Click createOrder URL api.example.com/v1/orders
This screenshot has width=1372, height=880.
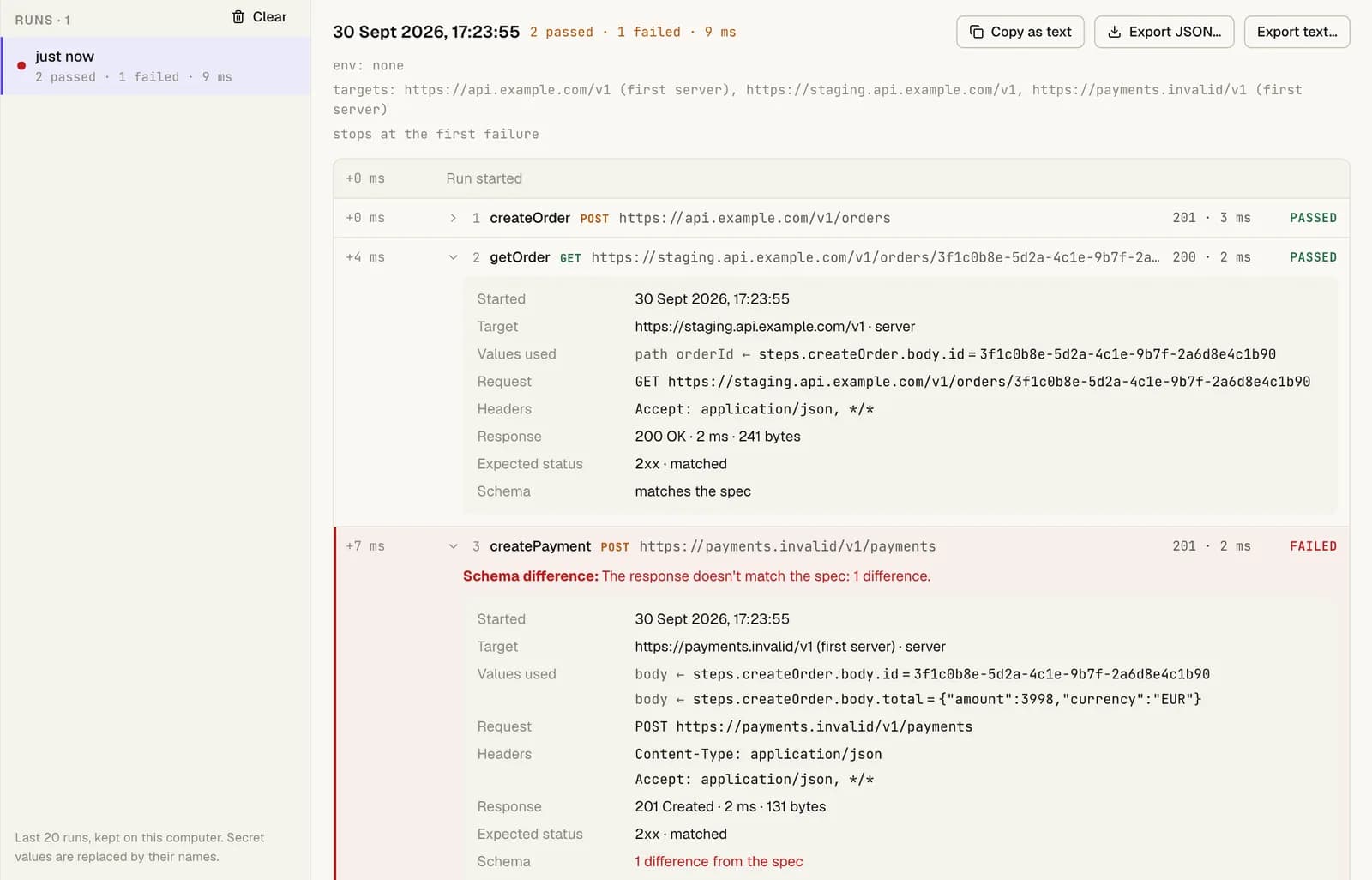coord(755,218)
